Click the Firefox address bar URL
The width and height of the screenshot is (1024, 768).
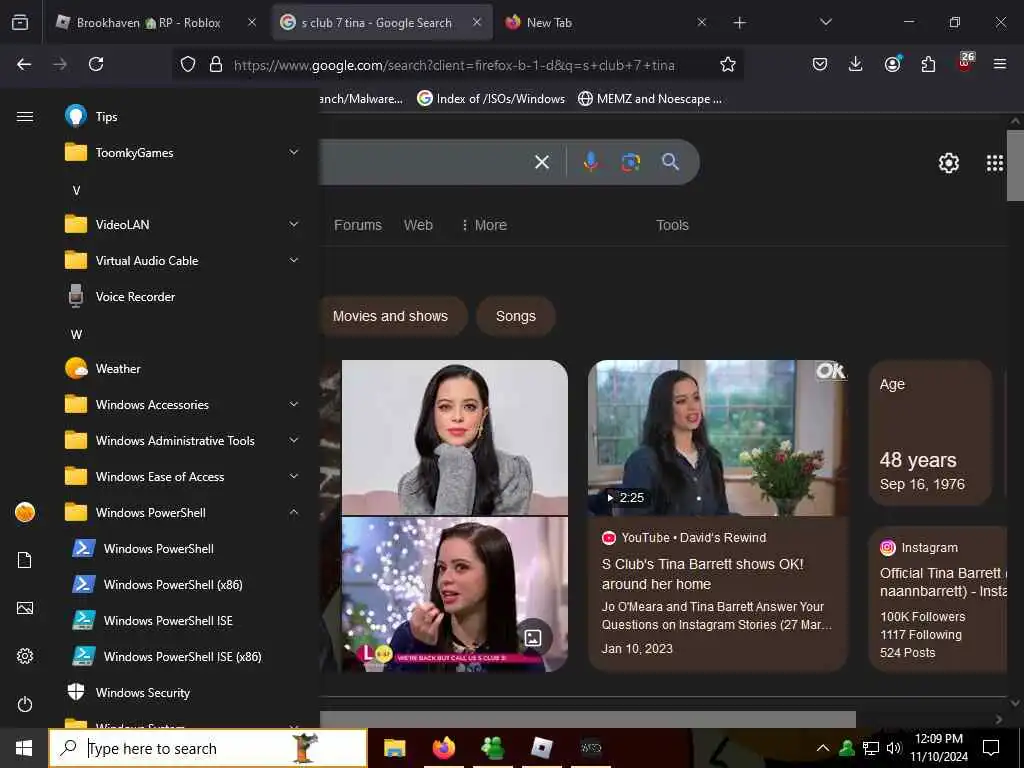(454, 65)
